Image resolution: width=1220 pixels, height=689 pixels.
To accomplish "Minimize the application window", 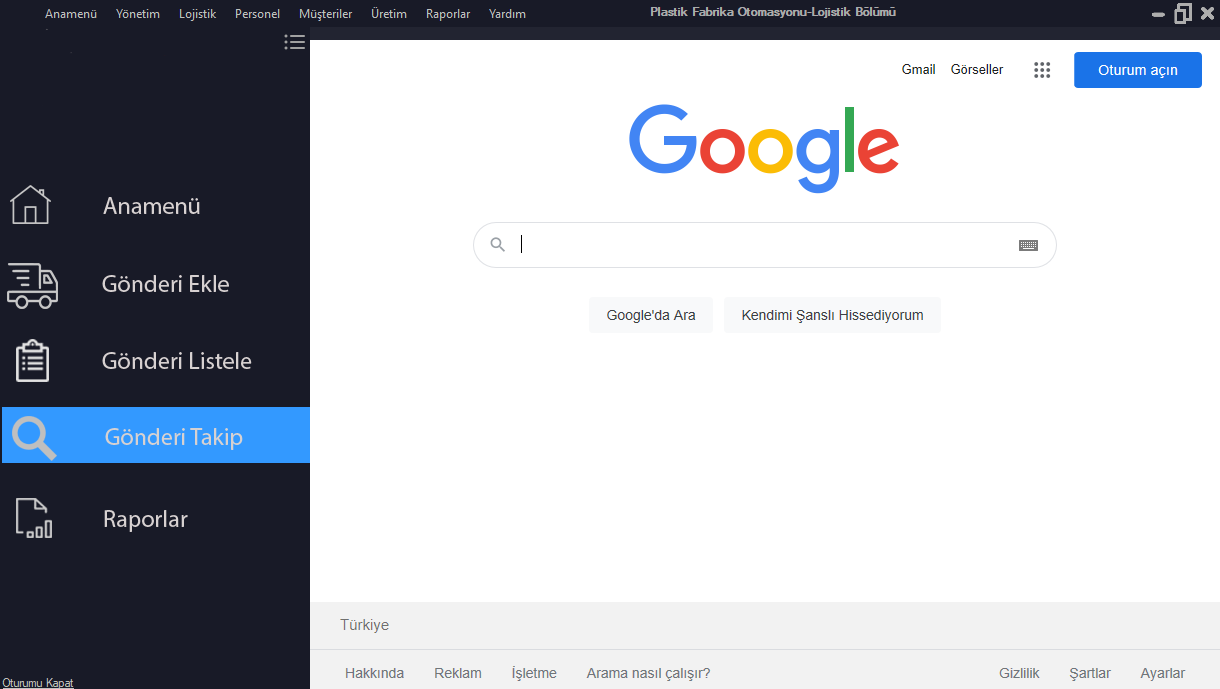I will (1158, 16).
